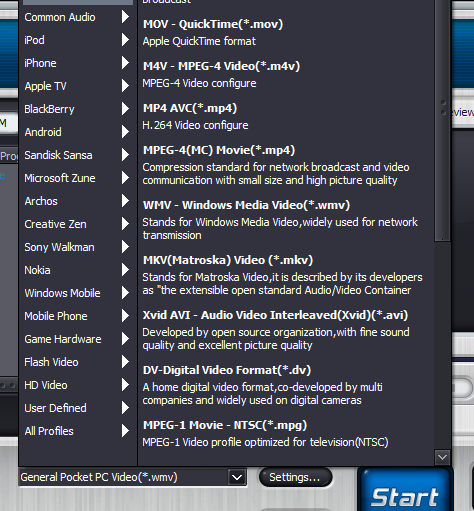Open the Game Hardware category
This screenshot has height=511, width=474.
[x=78, y=339]
